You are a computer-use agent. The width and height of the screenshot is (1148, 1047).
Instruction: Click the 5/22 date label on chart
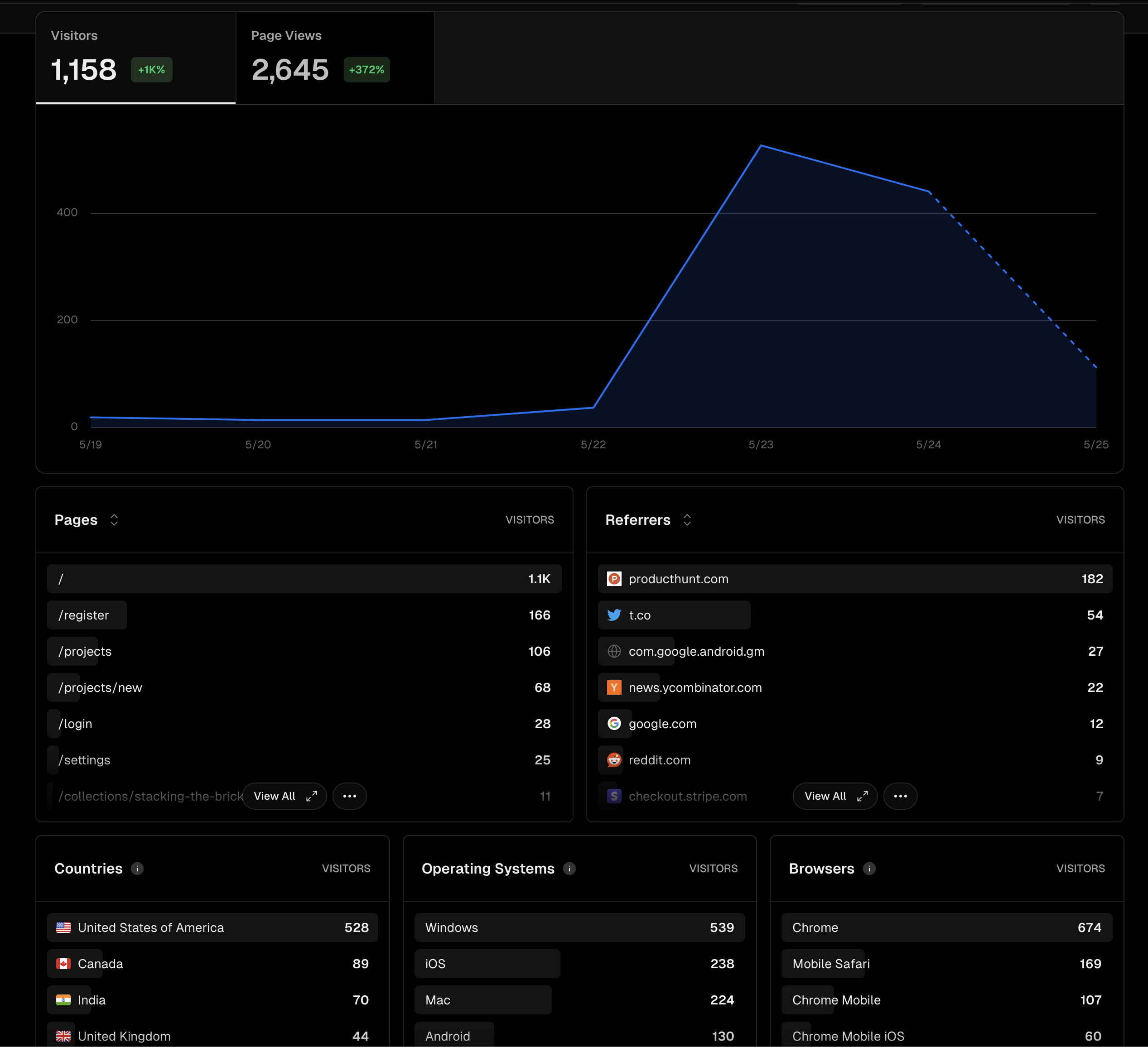[593, 445]
